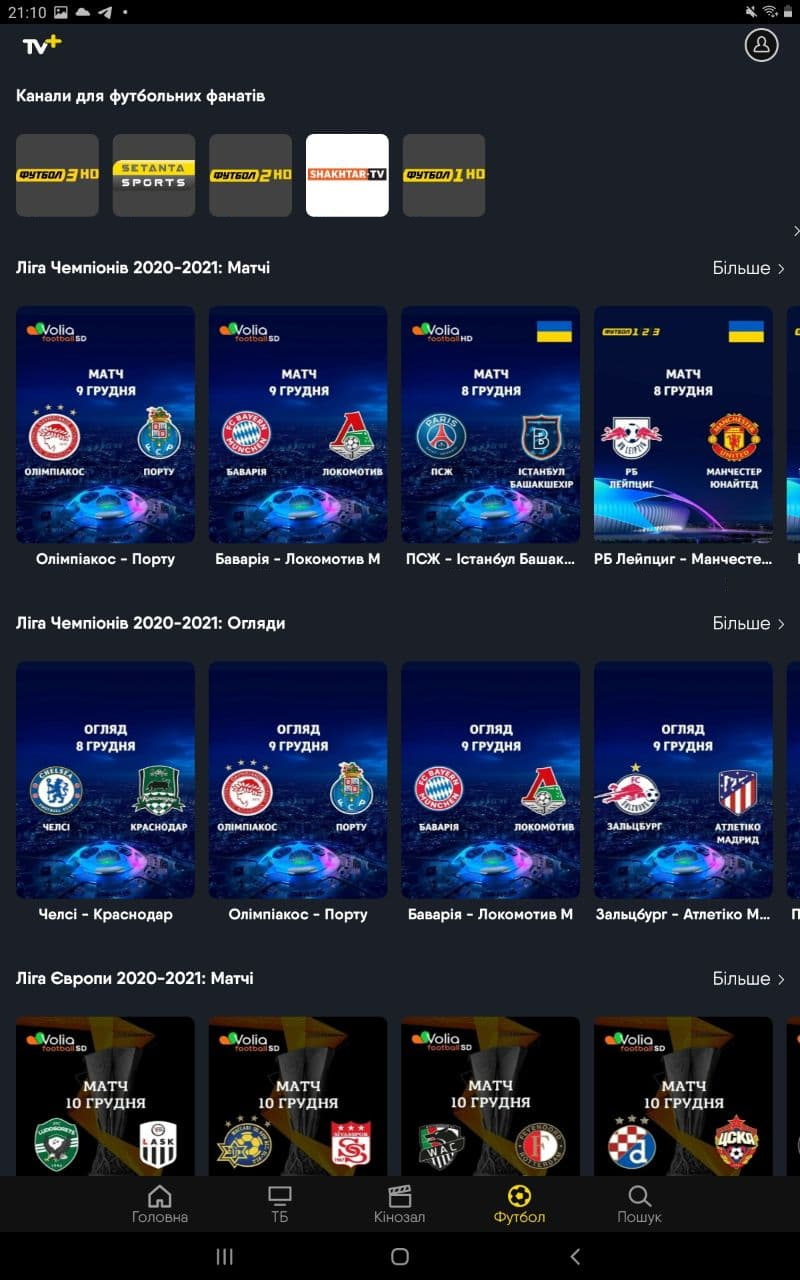Select the Футбол 2 HD channel tile
The image size is (800, 1280).
(250, 175)
